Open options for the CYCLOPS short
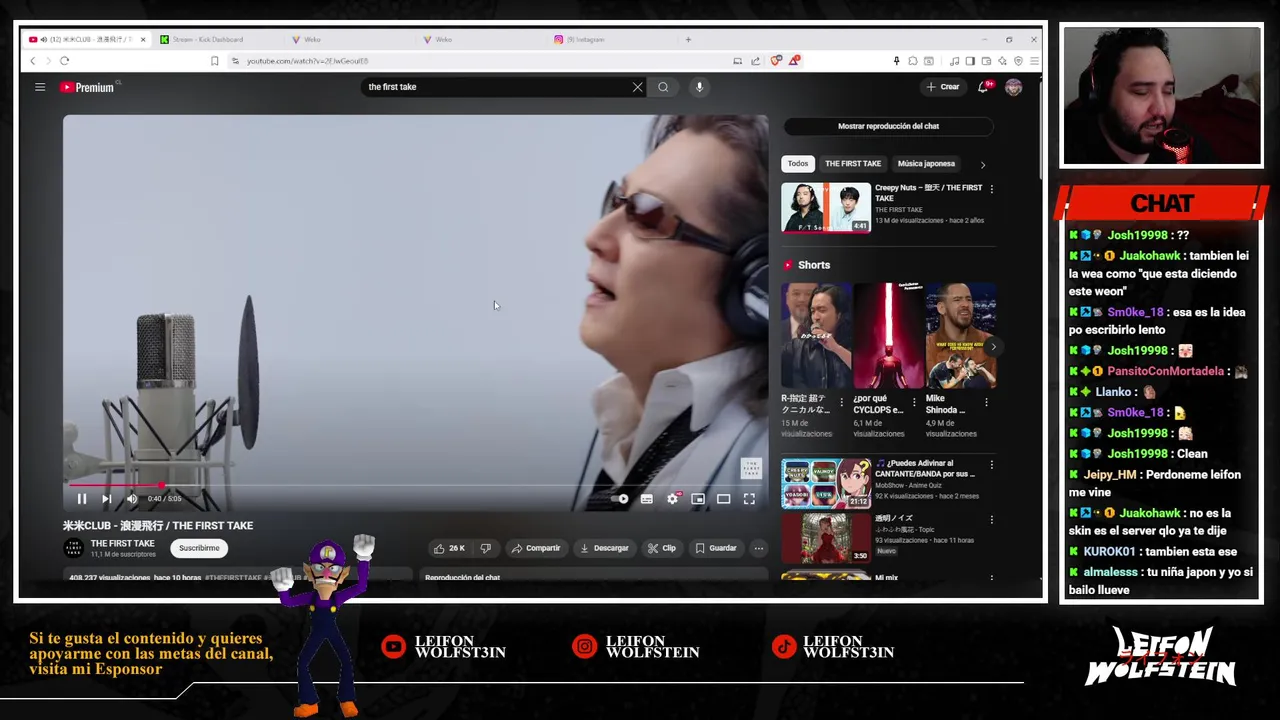 [913, 402]
